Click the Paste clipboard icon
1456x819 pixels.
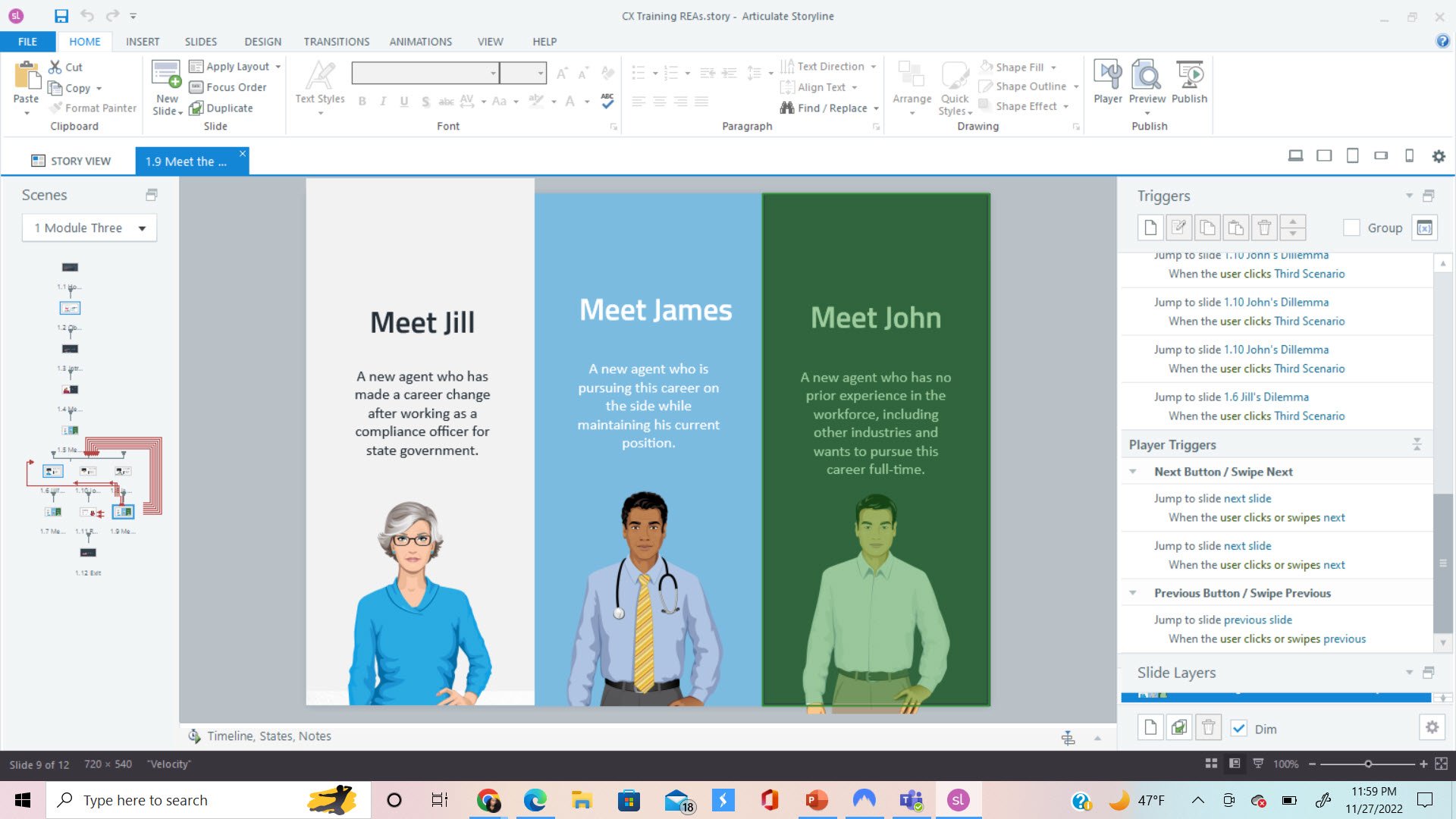[x=27, y=76]
